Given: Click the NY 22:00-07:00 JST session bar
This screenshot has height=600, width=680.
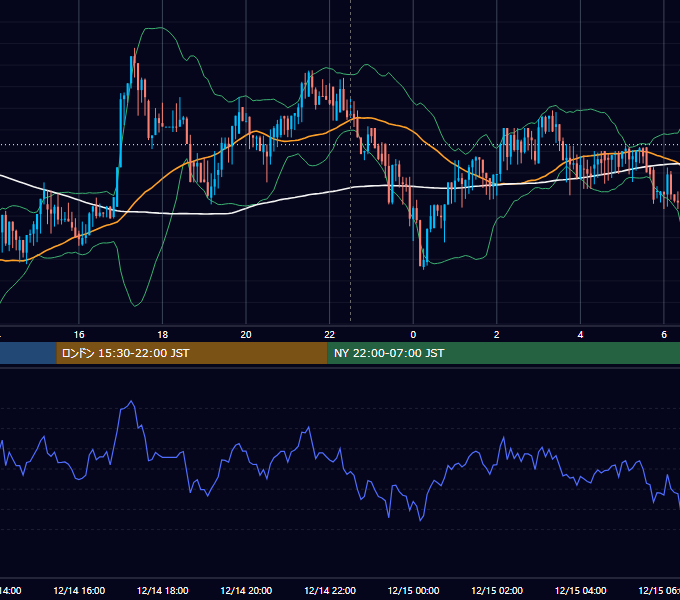Looking at the screenshot, I should point(503,353).
